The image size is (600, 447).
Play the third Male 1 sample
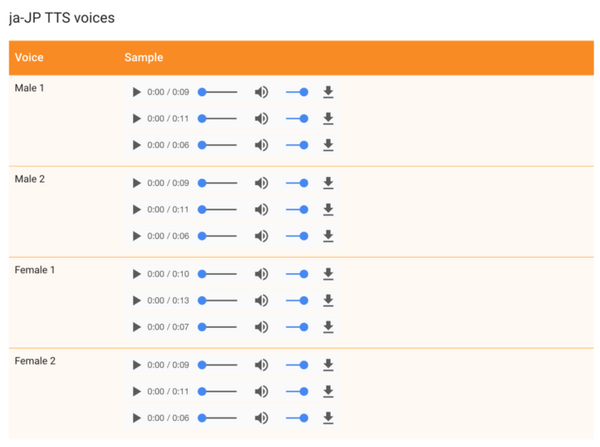click(x=137, y=145)
